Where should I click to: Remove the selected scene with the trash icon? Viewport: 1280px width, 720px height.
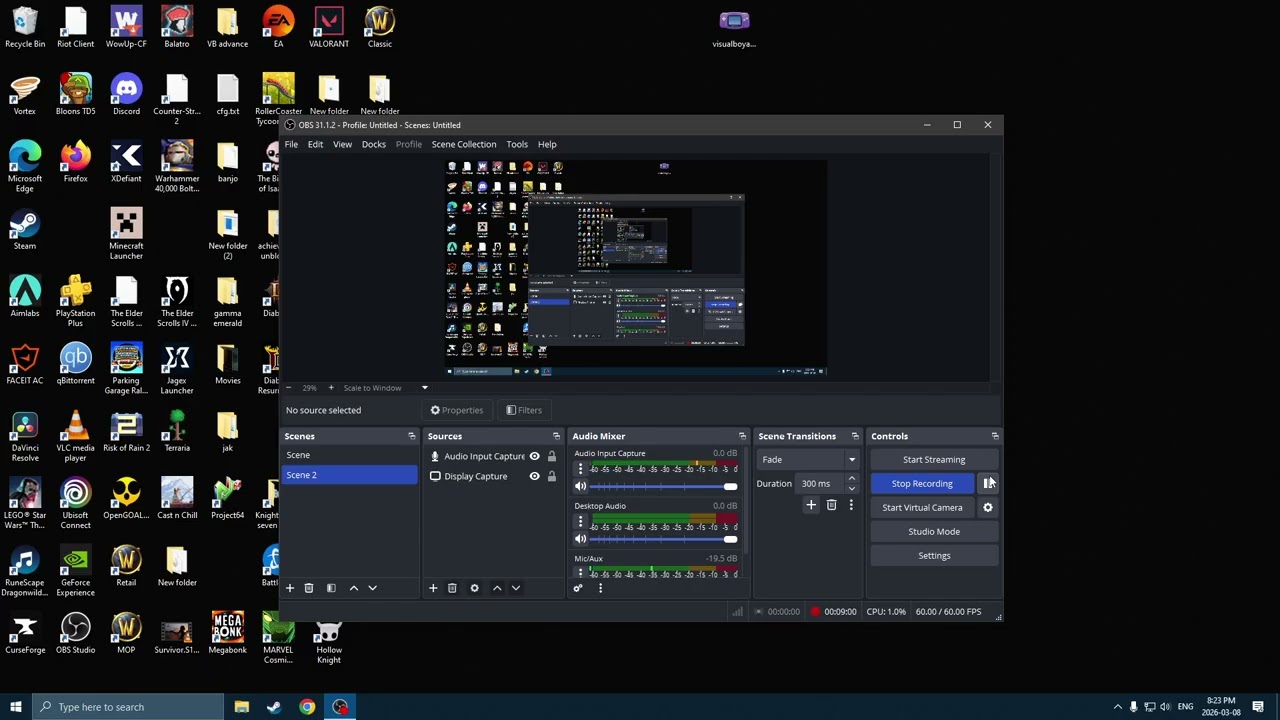point(309,588)
